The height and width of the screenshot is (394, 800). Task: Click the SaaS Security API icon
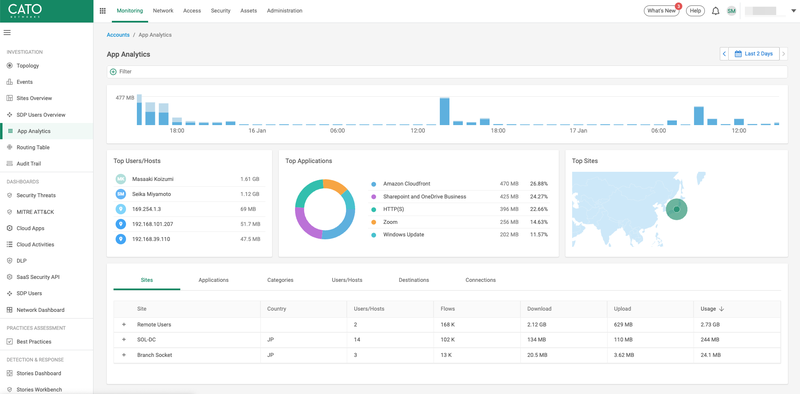[10, 277]
